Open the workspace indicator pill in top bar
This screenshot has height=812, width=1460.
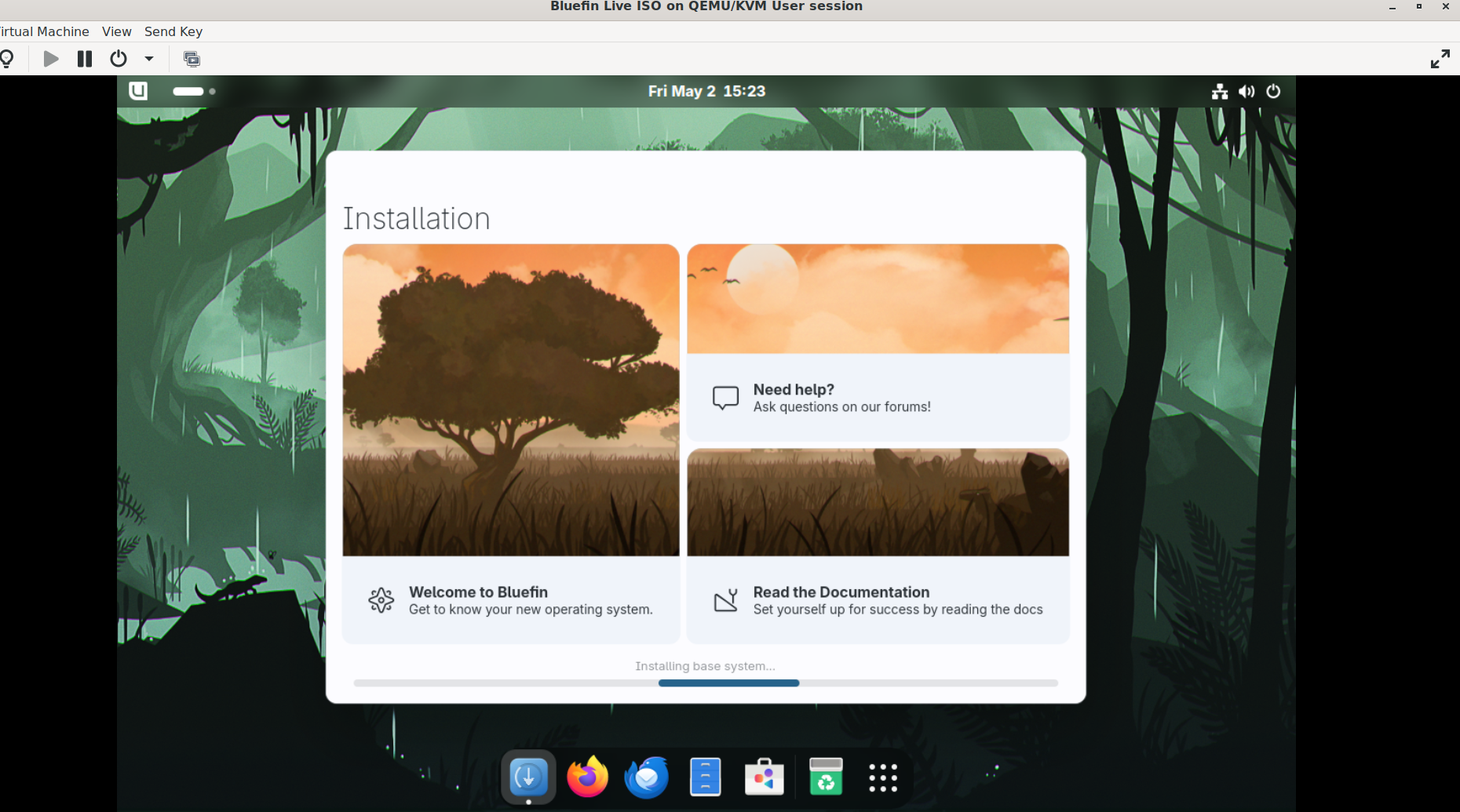(x=194, y=91)
